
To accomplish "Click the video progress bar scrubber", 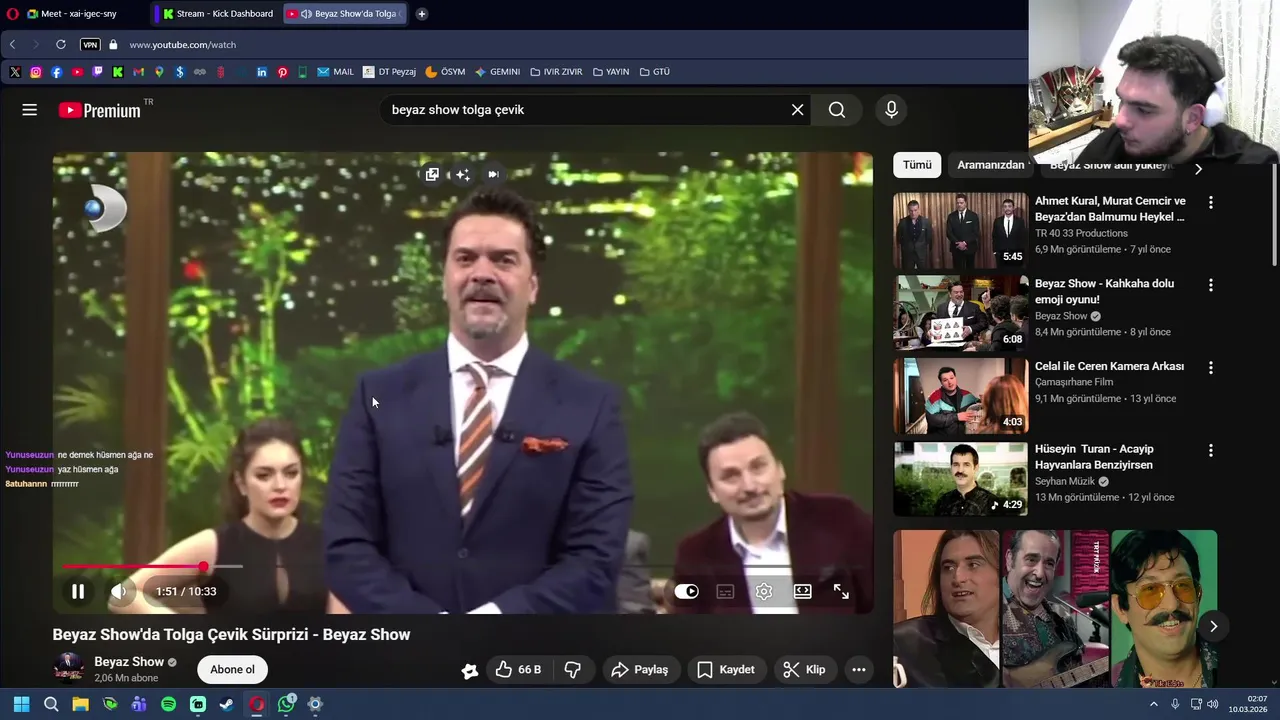I will (x=204, y=567).
